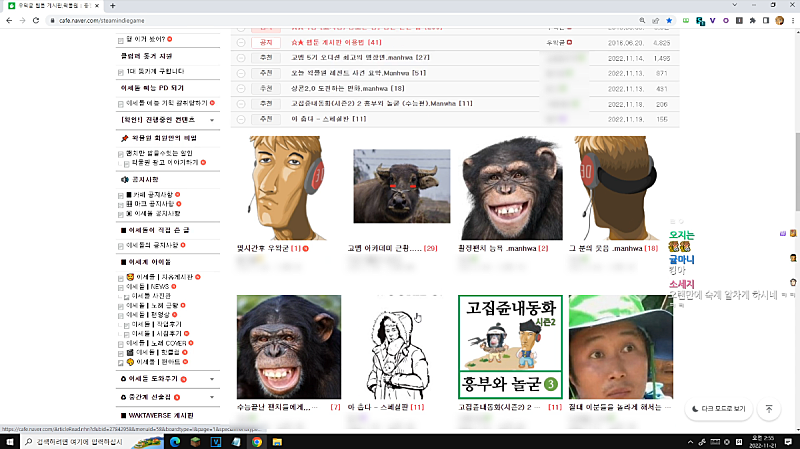Expand the WAKTAVERSE 게시판 section arrow
Screen dimensions: 800x449
pyautogui.click(x=211, y=414)
